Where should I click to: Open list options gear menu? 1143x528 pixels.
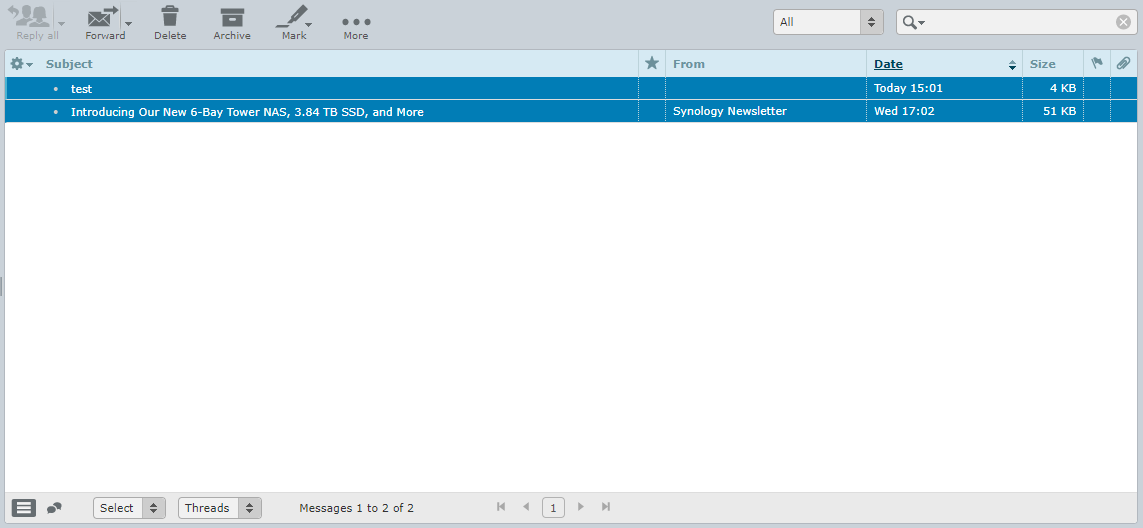coord(21,64)
